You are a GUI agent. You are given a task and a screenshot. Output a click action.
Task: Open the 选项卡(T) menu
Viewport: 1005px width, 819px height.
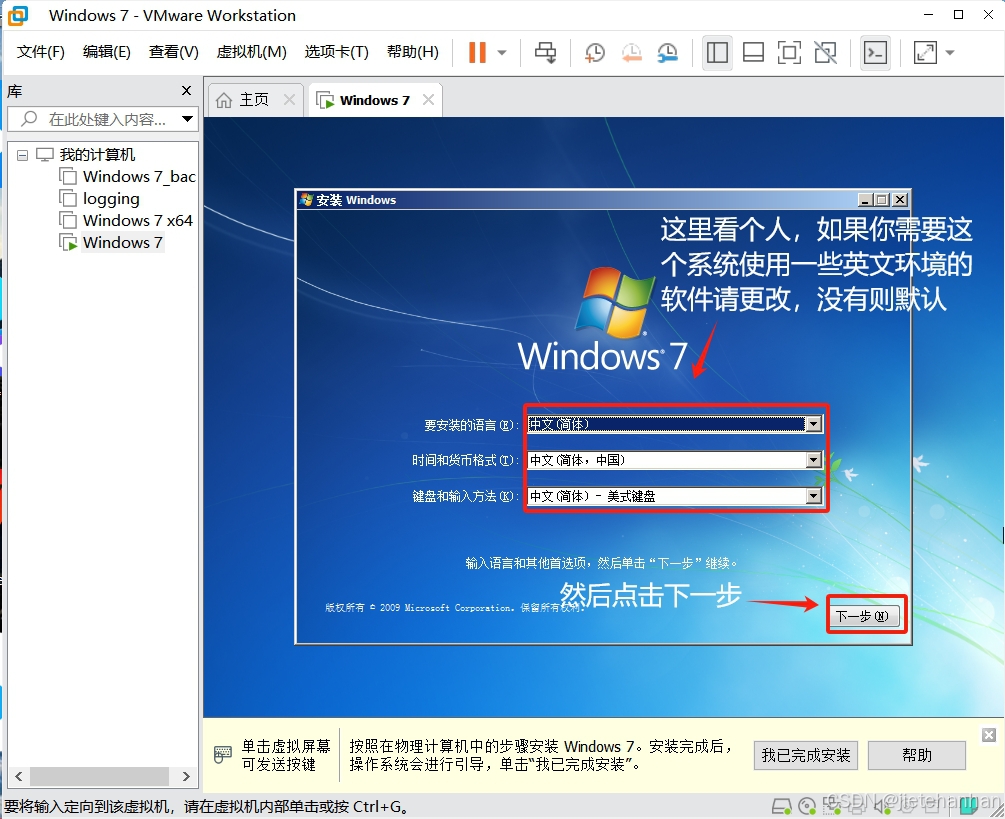pyautogui.click(x=336, y=52)
